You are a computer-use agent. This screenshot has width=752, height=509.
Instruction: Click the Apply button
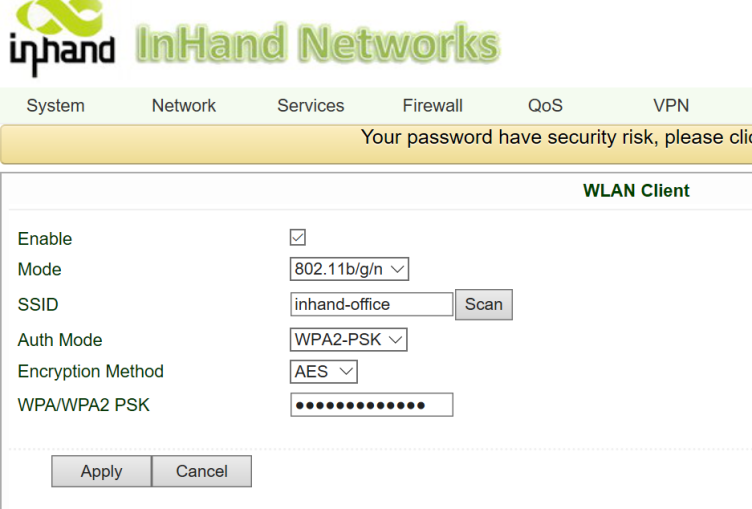click(101, 471)
